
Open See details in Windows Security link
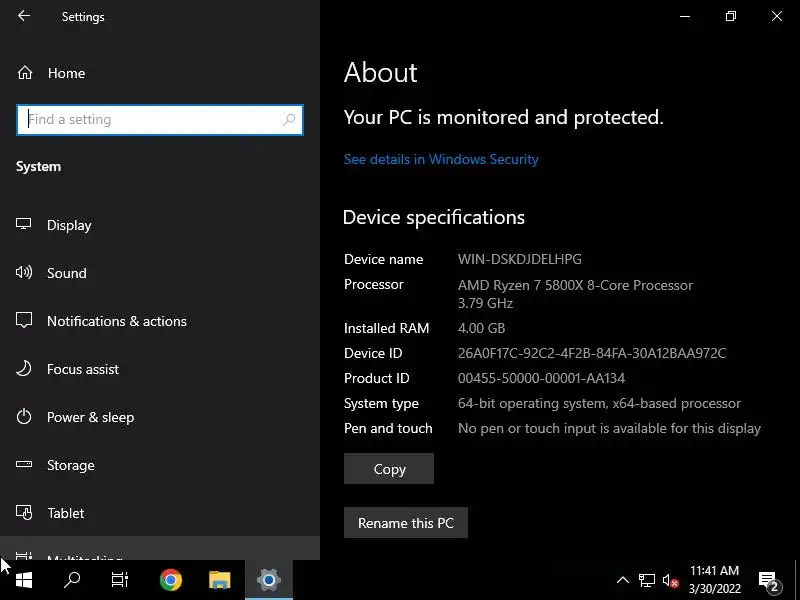point(441,159)
